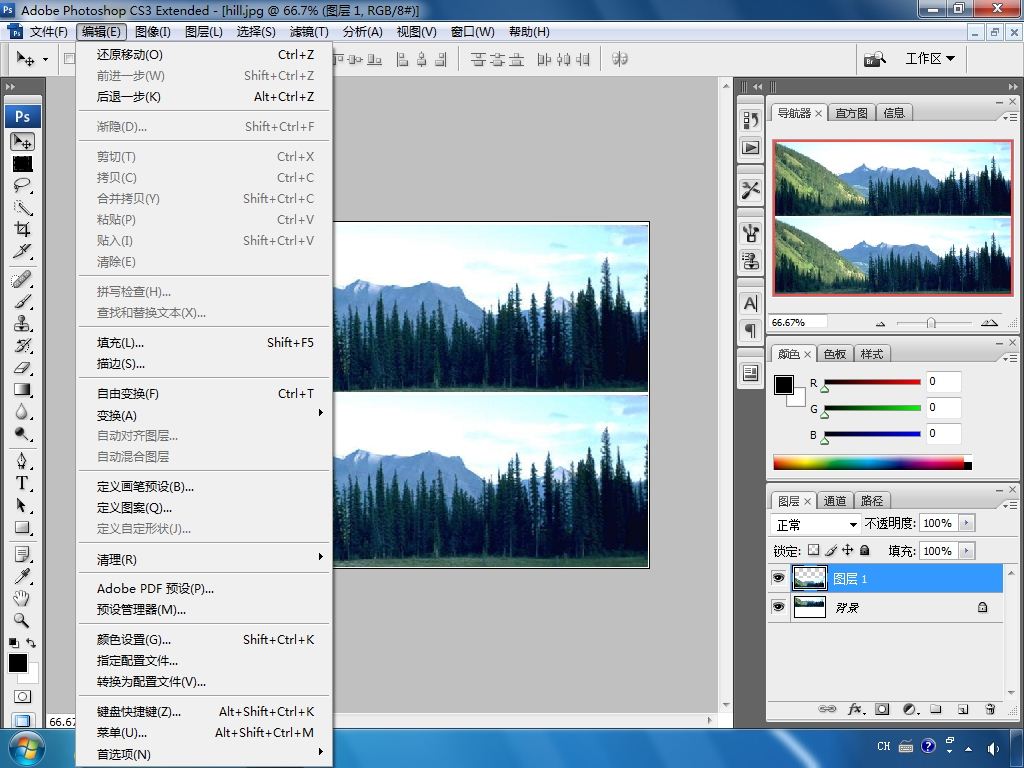Click 定义图案(Q)... entry
The height and width of the screenshot is (768, 1024).
tap(204, 507)
